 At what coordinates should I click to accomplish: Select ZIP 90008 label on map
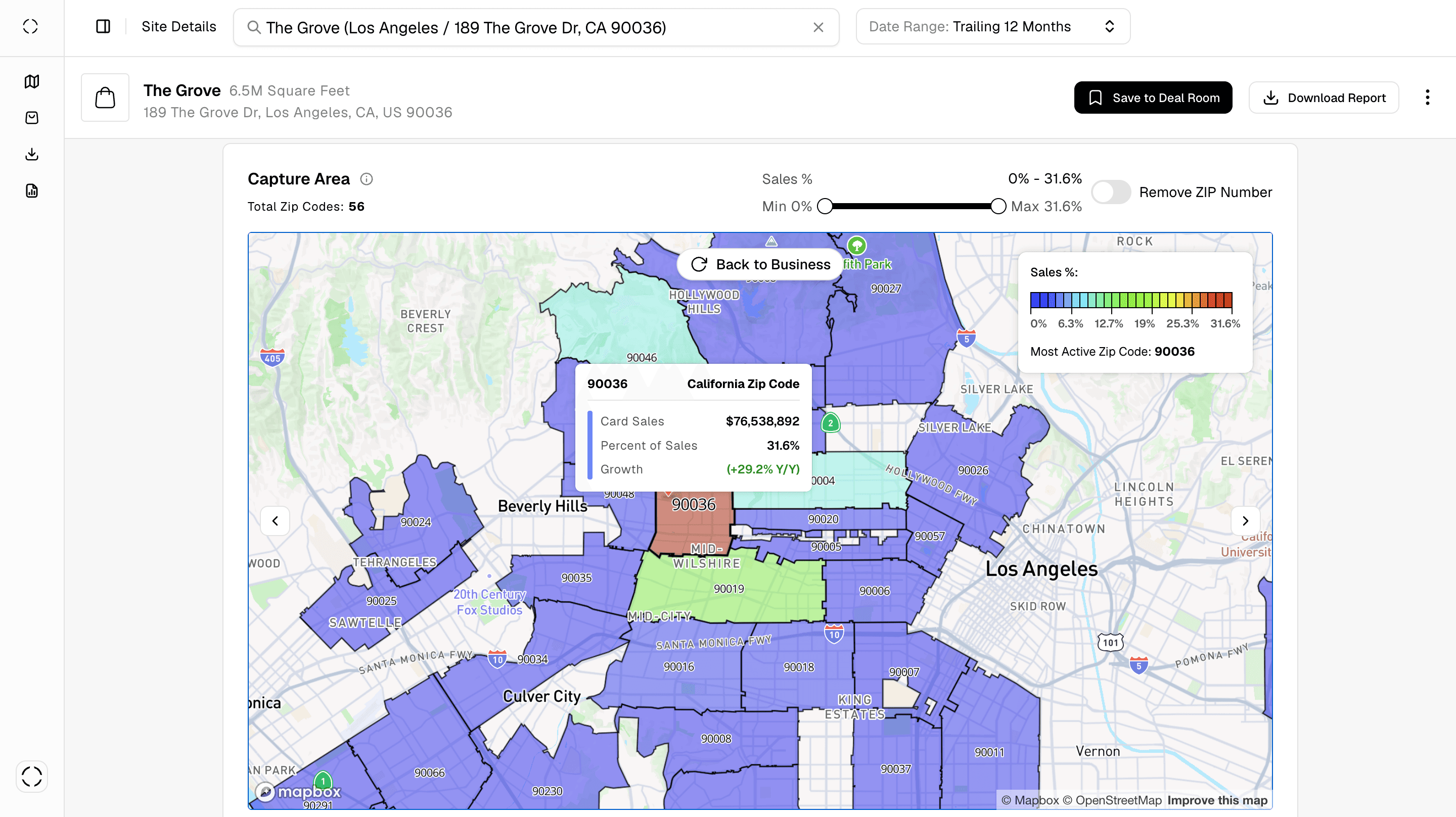(x=715, y=739)
